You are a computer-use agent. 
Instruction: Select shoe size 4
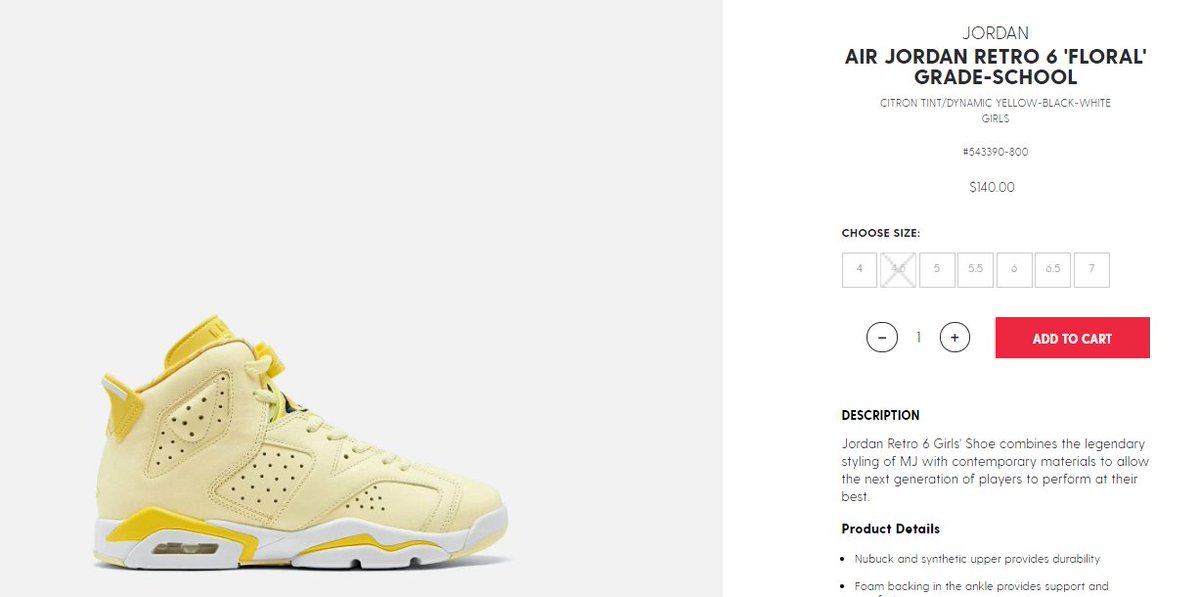(859, 270)
